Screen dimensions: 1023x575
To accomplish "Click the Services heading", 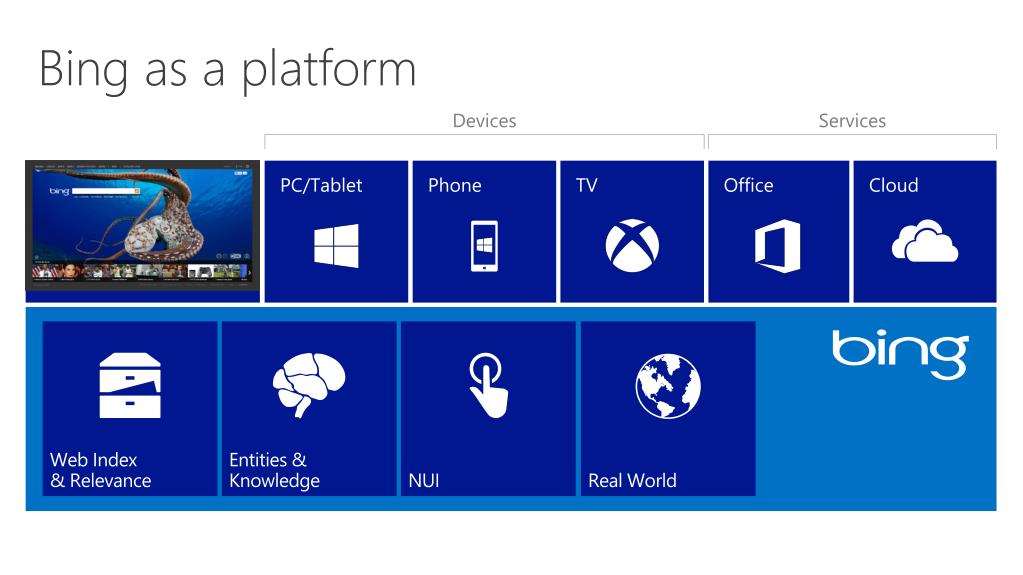I will coord(852,121).
